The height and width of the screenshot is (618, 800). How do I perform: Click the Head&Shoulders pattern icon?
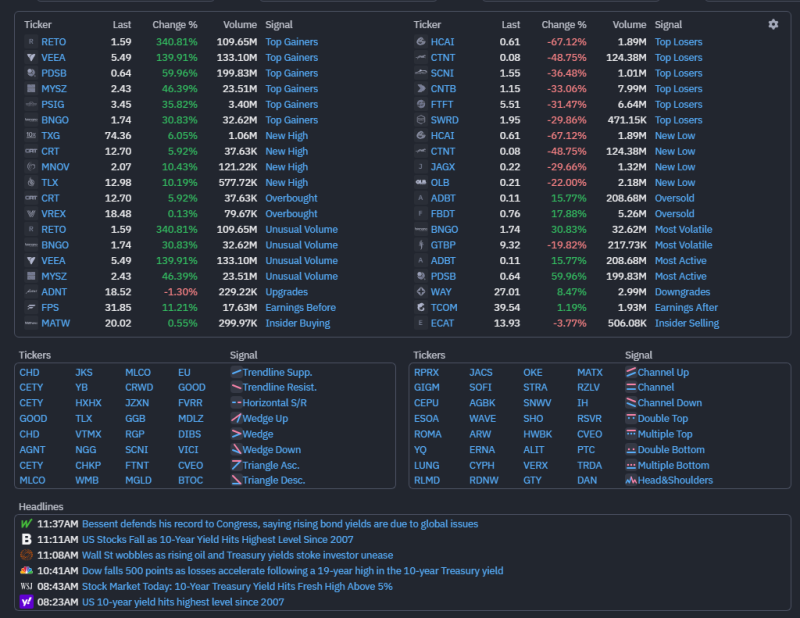click(x=631, y=480)
